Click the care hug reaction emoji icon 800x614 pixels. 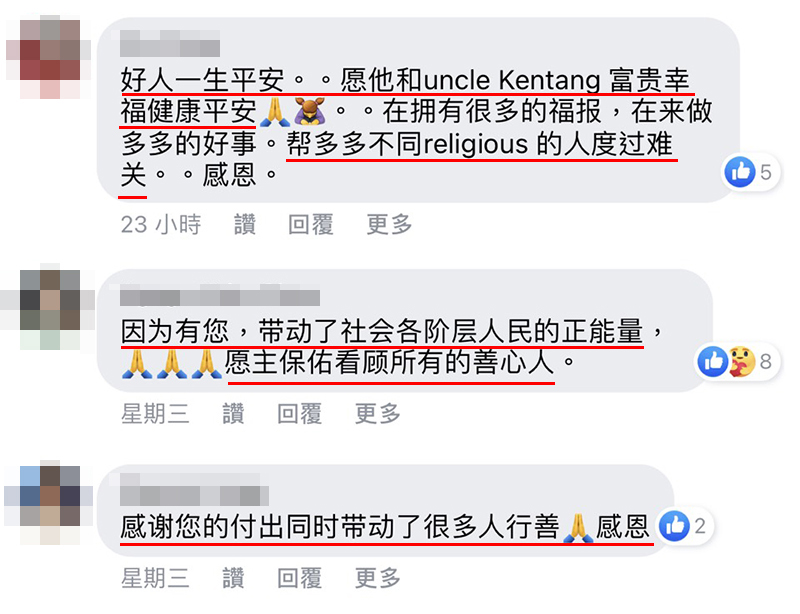(742, 361)
